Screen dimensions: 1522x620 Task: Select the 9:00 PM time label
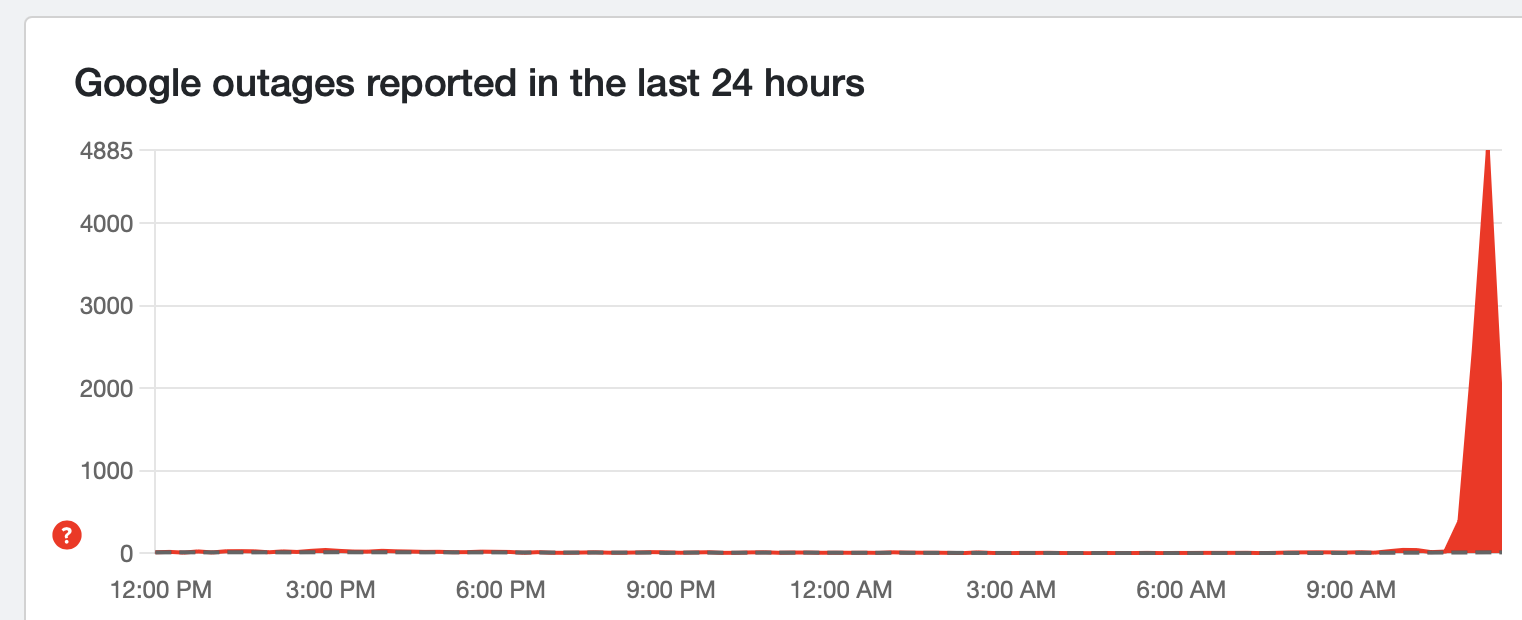tap(670, 590)
